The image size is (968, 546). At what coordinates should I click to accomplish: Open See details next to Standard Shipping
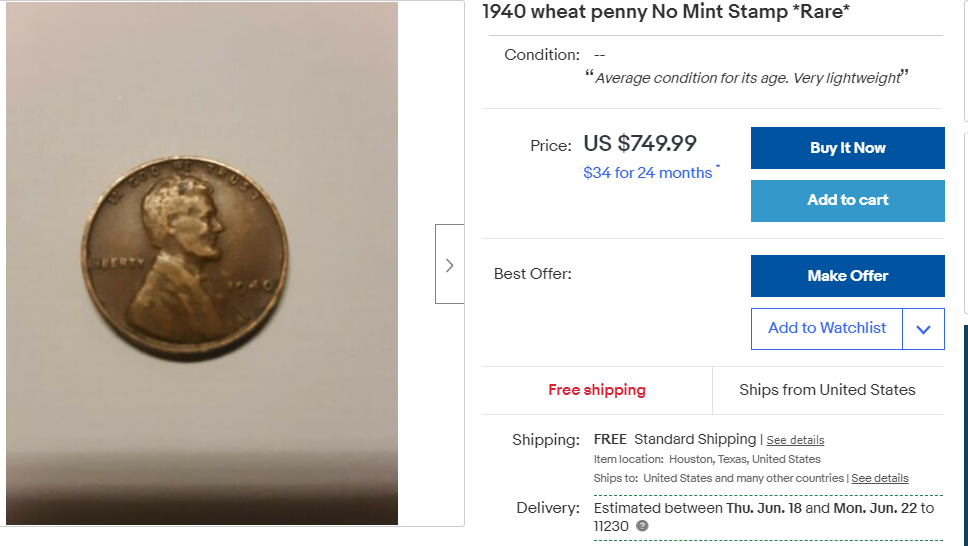(x=795, y=440)
